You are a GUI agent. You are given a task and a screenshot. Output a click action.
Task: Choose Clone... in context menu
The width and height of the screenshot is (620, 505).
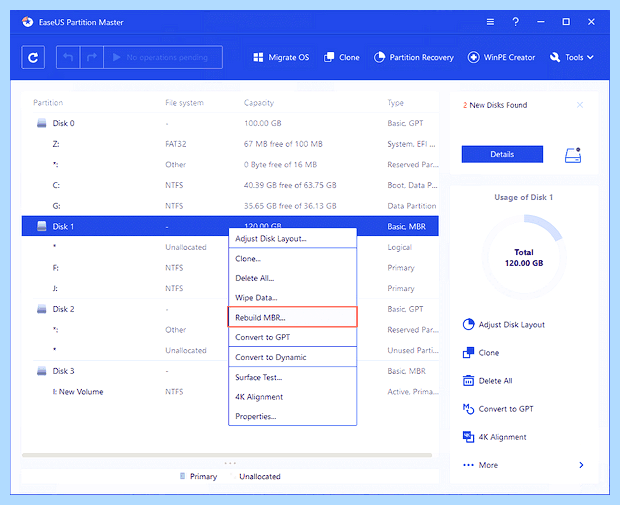pyautogui.click(x=293, y=259)
